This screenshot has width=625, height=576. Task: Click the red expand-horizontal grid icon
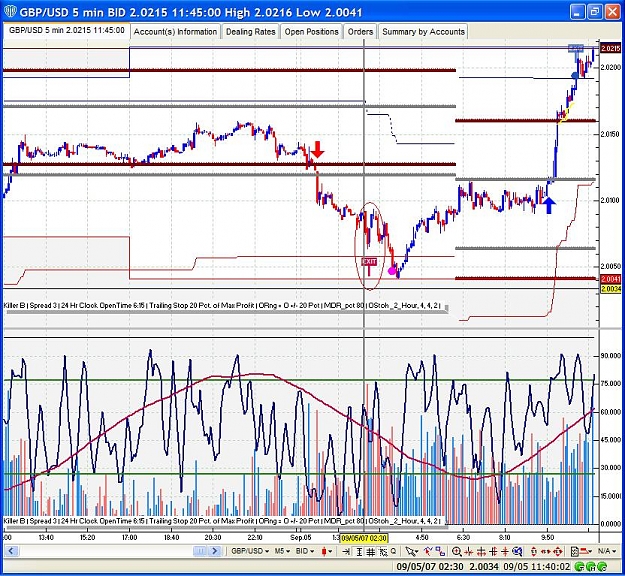click(x=481, y=551)
